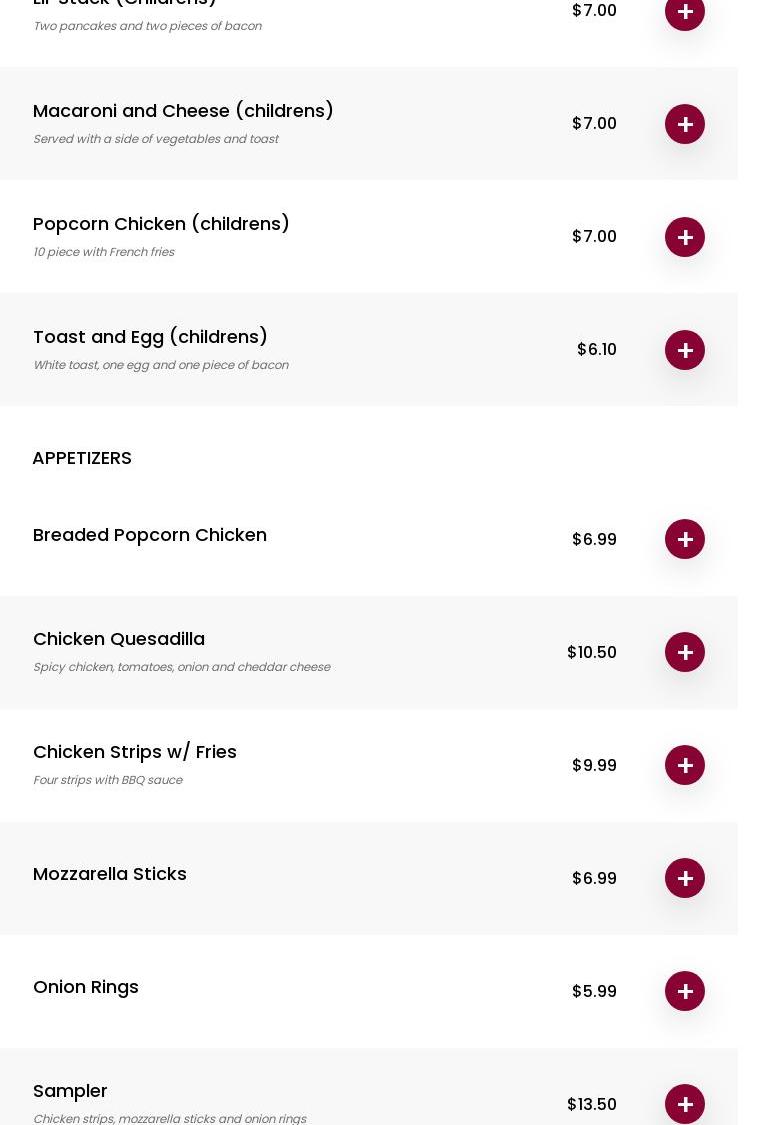
Task: Add the $7.00 pancakes and bacon item
Action: point(685,12)
